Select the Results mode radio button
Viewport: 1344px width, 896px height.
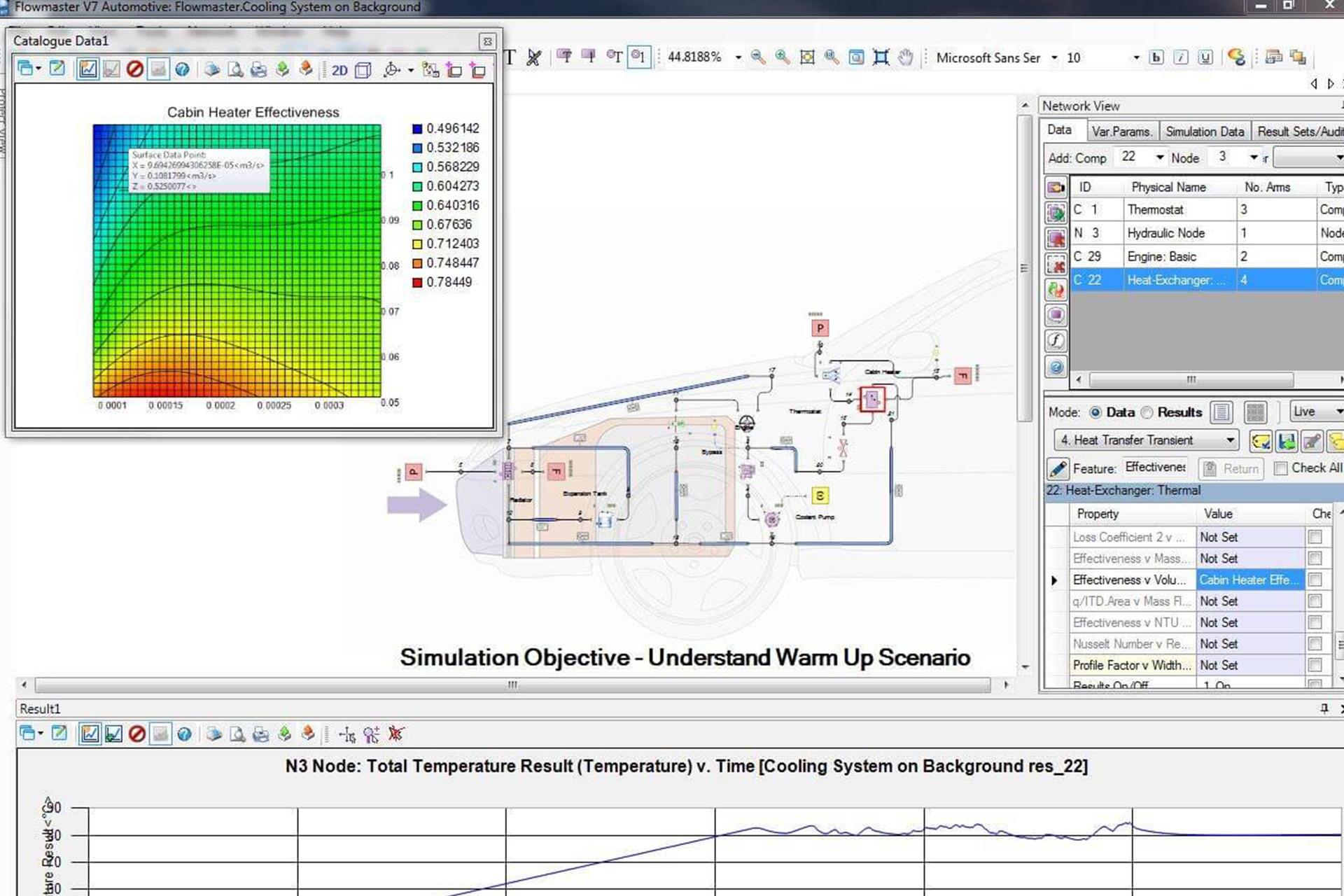tap(1147, 412)
